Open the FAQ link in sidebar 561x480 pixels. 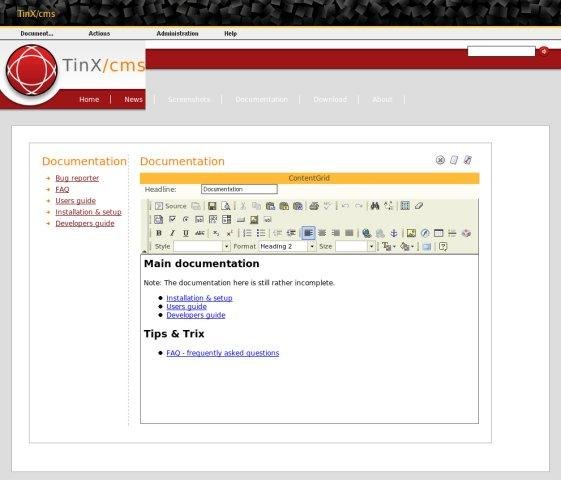click(x=62, y=190)
